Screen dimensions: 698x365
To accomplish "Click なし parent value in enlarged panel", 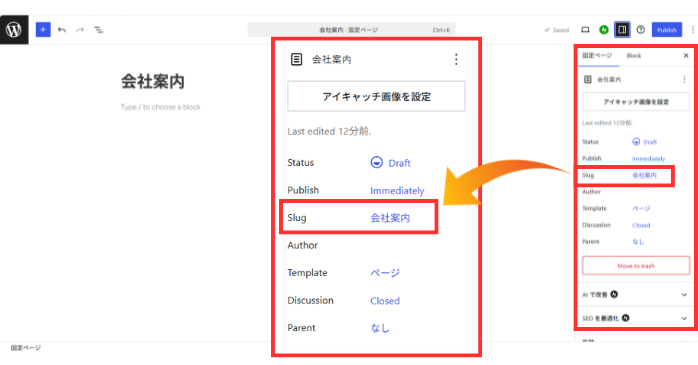I will click(x=380, y=328).
